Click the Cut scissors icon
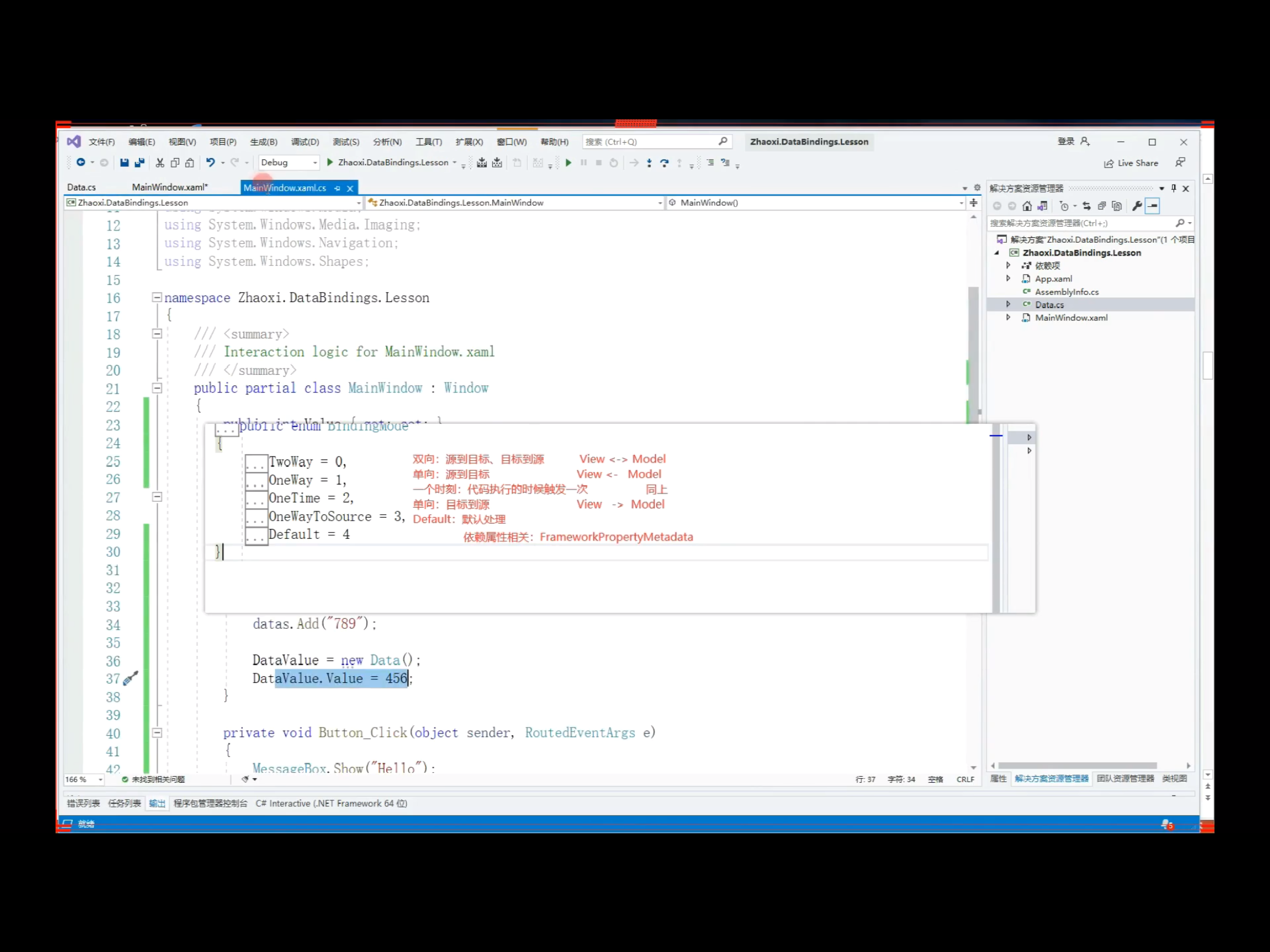The height and width of the screenshot is (952, 1270). tap(159, 163)
